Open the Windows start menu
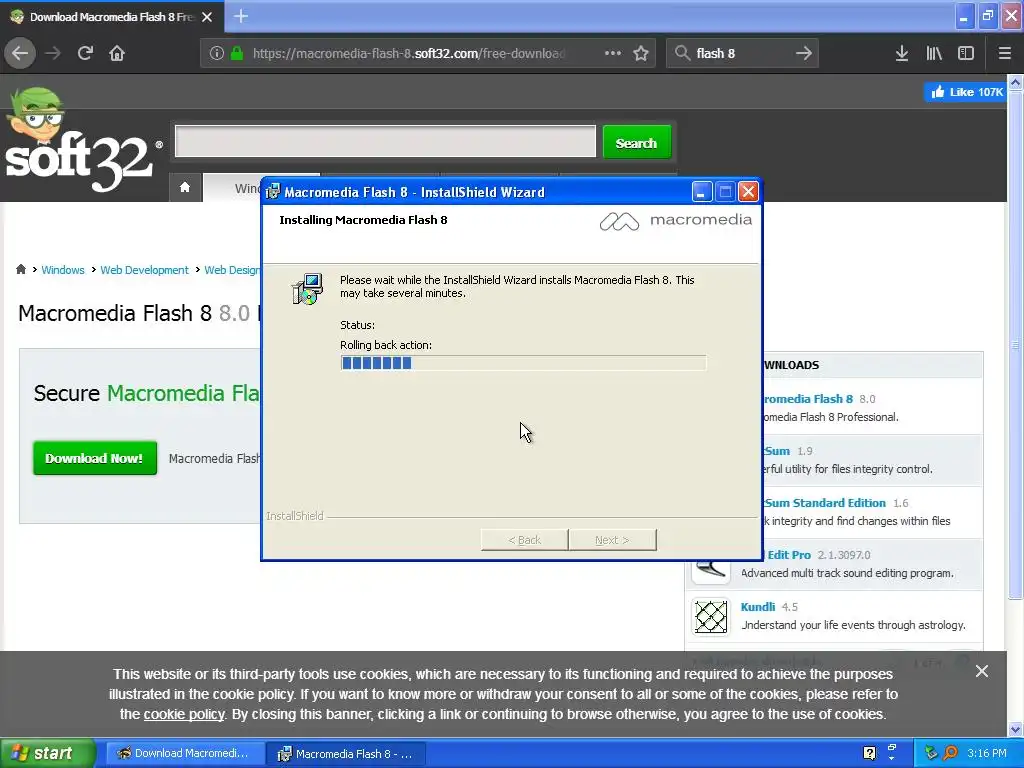 coord(48,754)
